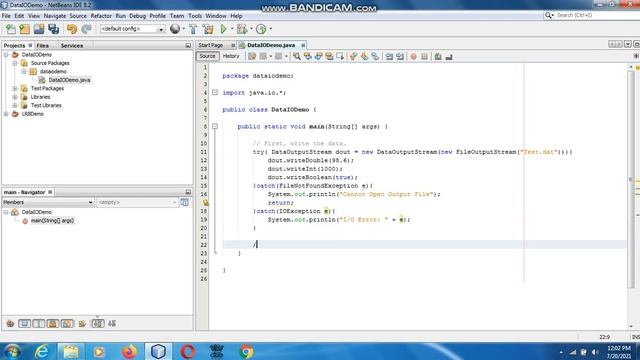Collapse the main method code fold

click(215, 127)
